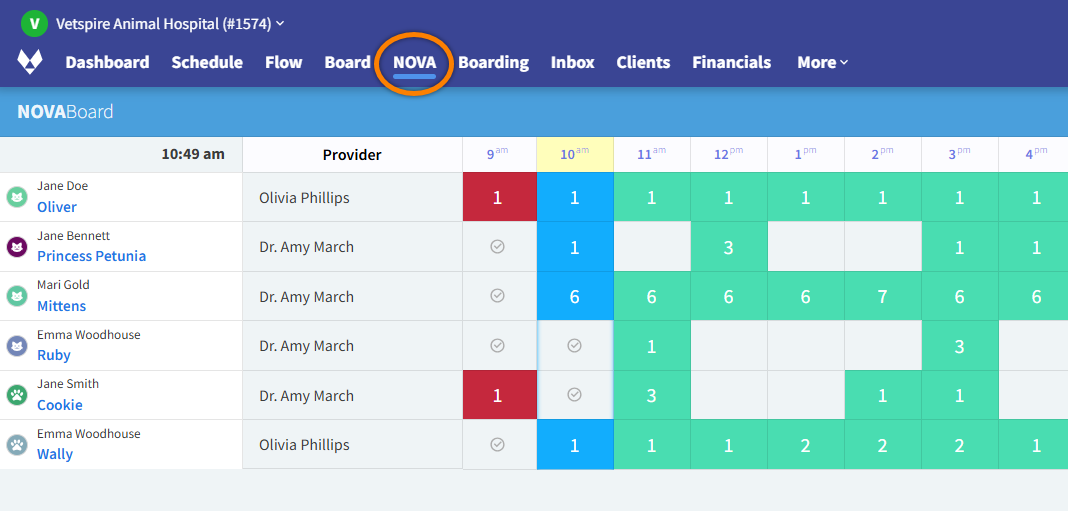Toggle Wally's 9am completed checkmark
The image size is (1068, 511).
(x=498, y=445)
